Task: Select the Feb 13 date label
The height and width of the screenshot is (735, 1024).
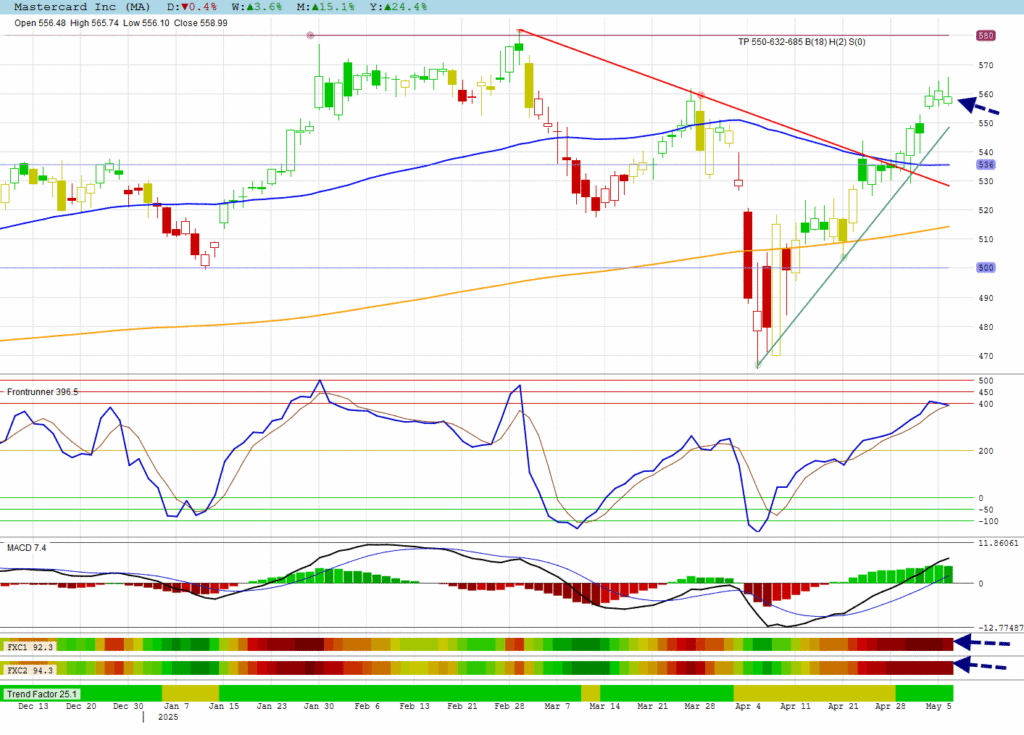Action: 415,706
